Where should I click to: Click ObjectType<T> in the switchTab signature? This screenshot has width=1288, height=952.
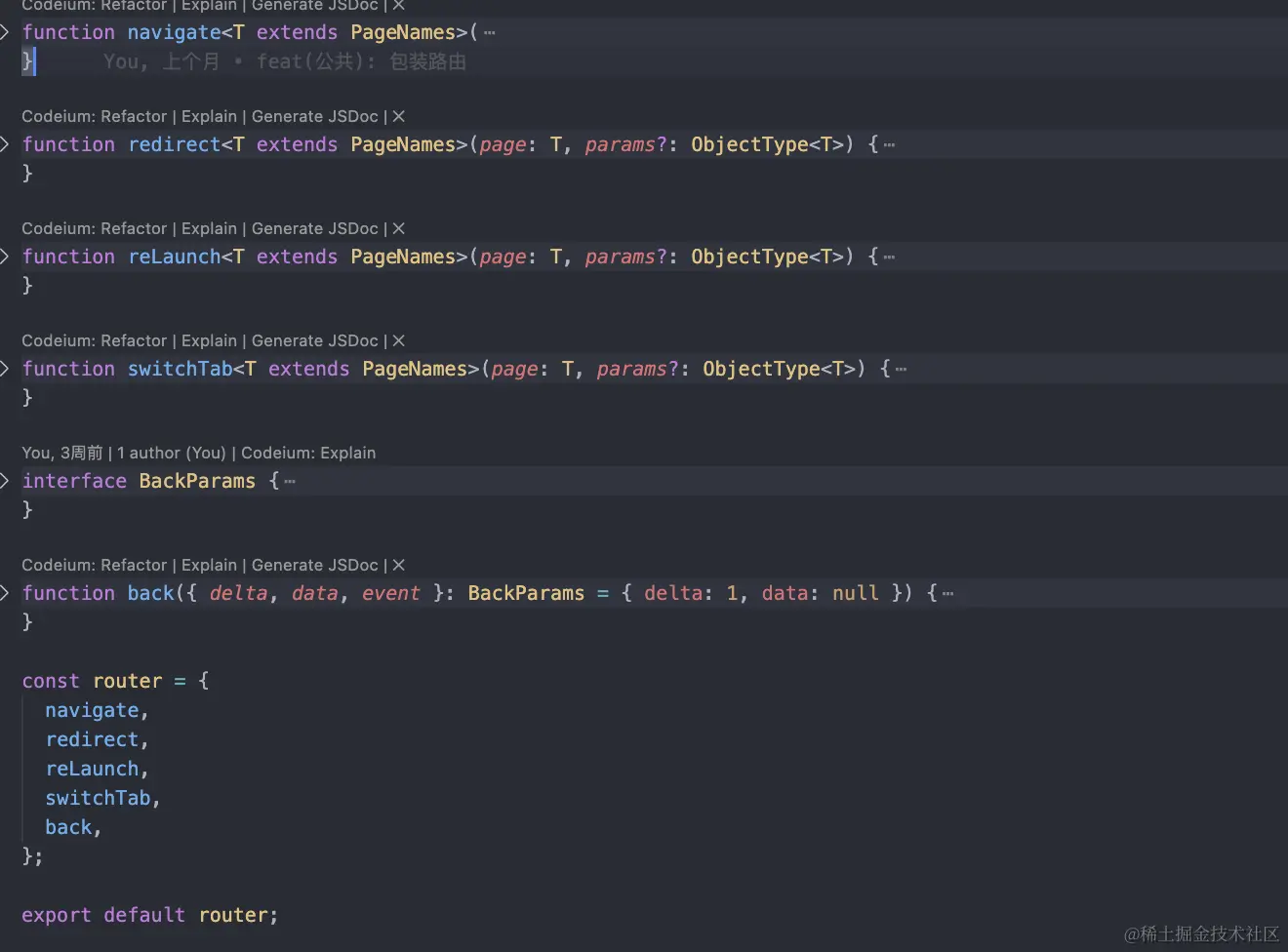point(779,369)
